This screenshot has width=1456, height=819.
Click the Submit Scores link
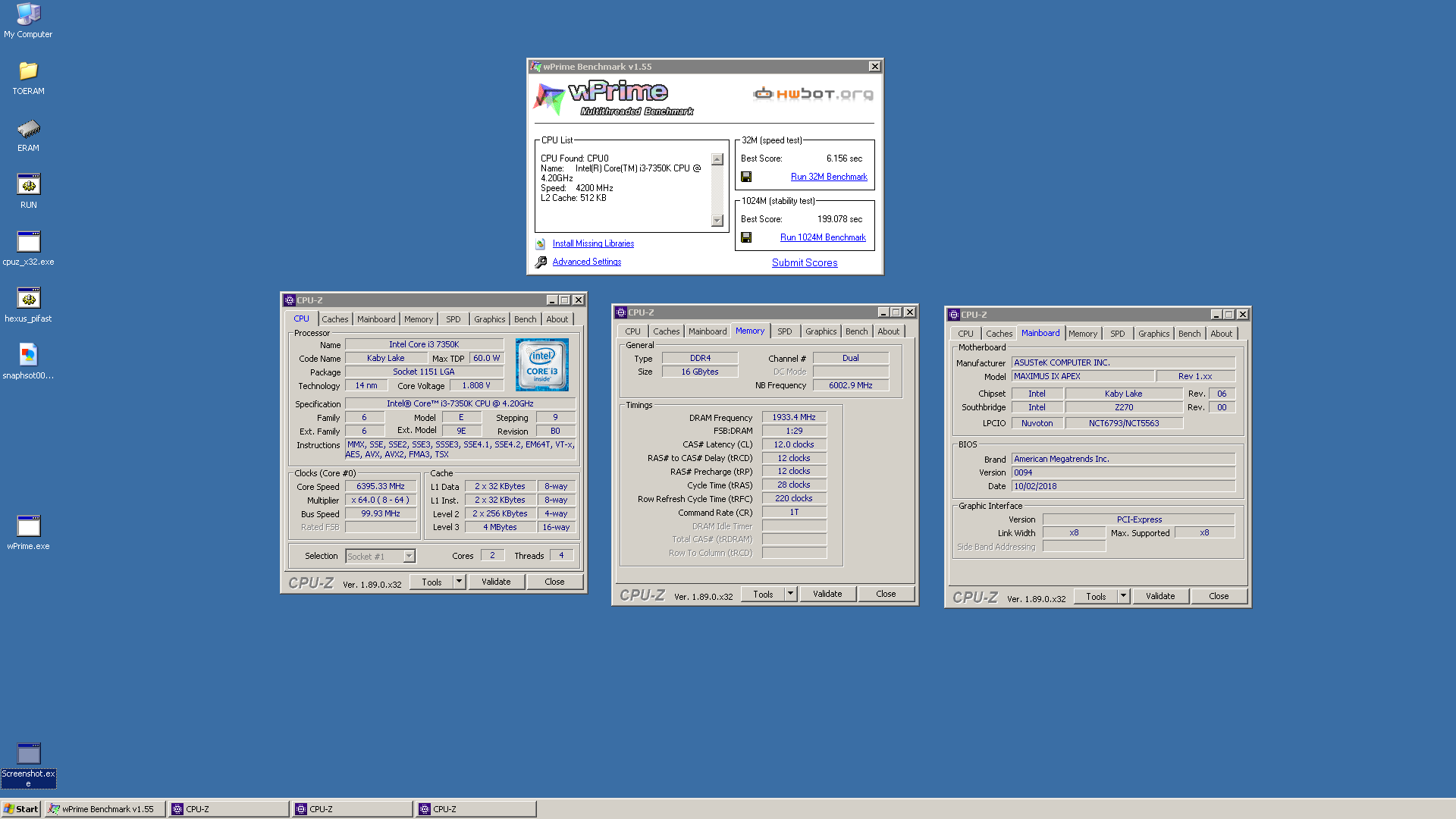[x=805, y=262]
